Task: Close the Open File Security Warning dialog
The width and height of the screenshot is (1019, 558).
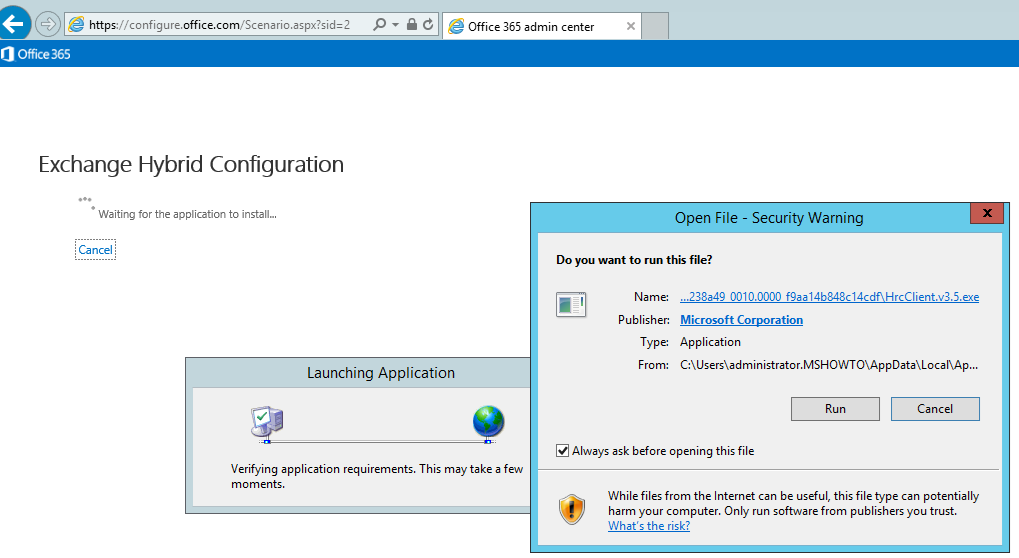Action: click(987, 213)
